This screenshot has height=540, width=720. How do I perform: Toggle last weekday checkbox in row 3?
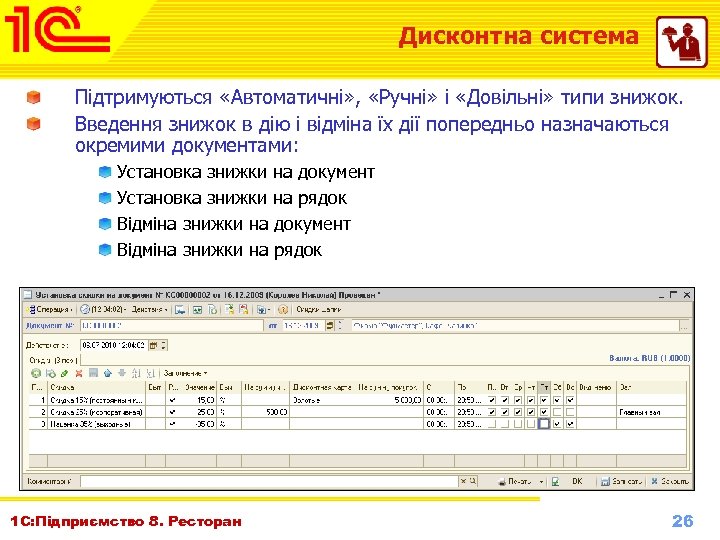570,424
